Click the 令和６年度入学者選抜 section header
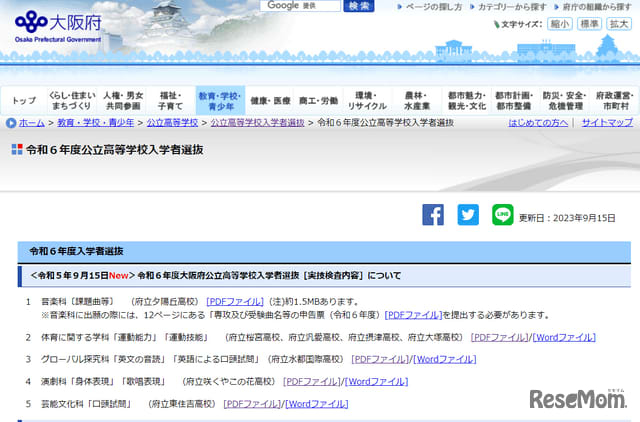This screenshot has height=422, width=640. 324,252
